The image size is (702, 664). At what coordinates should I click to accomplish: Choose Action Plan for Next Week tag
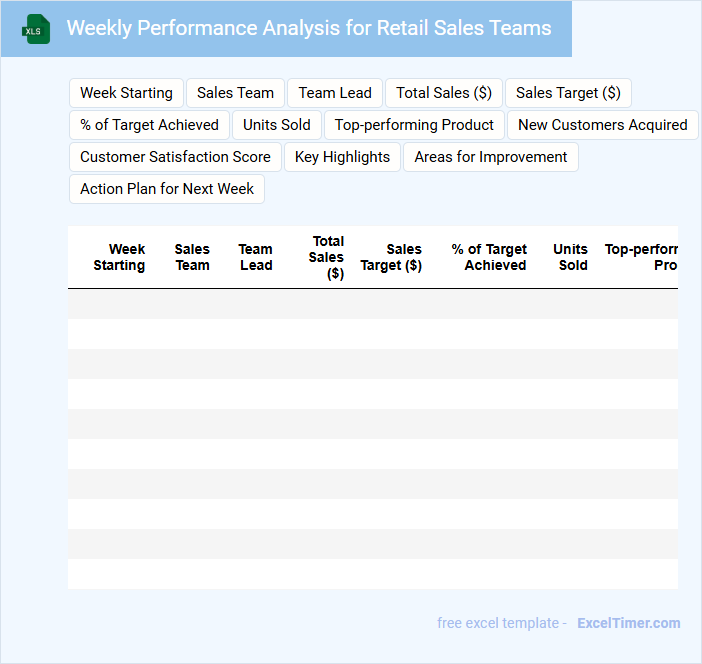[167, 189]
